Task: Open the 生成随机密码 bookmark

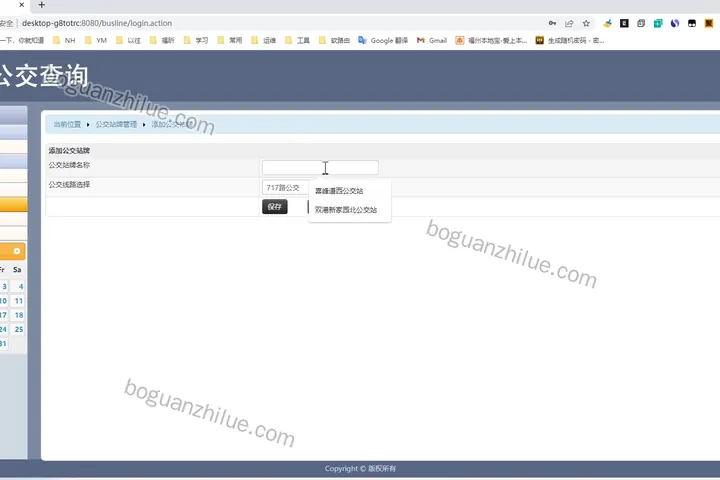Action: [x=570, y=40]
